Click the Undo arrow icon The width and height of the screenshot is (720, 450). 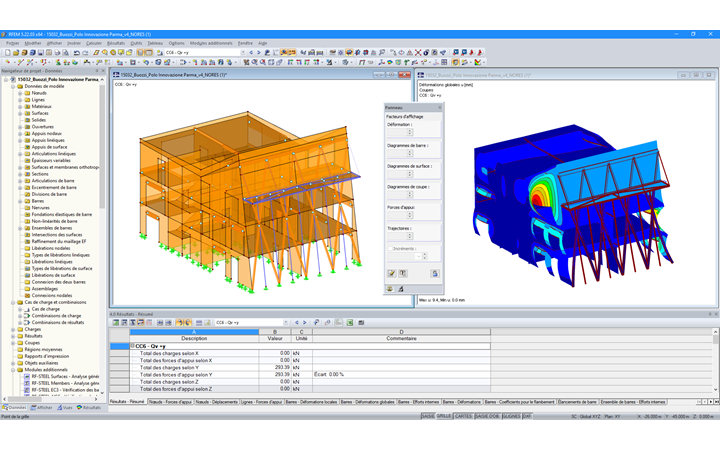click(77, 52)
